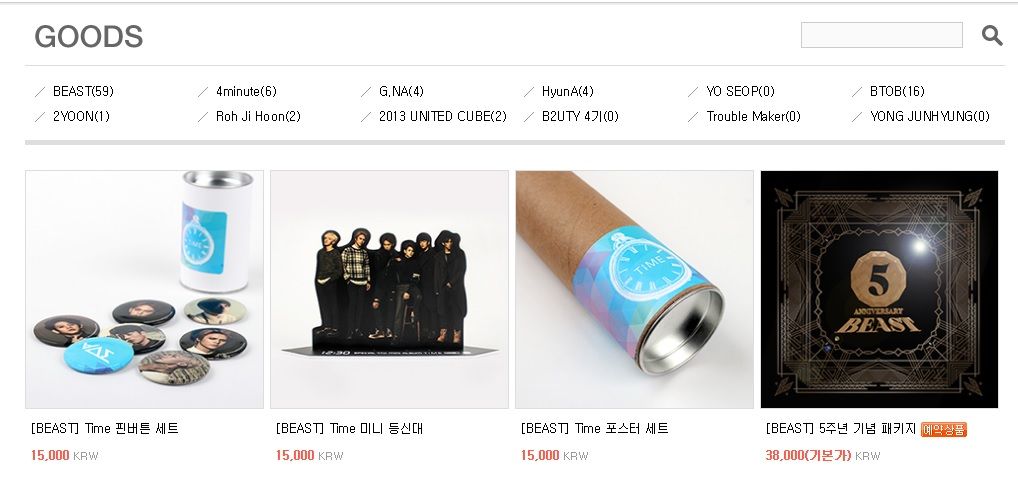Click the search input field
1018x493 pixels.
click(881, 35)
